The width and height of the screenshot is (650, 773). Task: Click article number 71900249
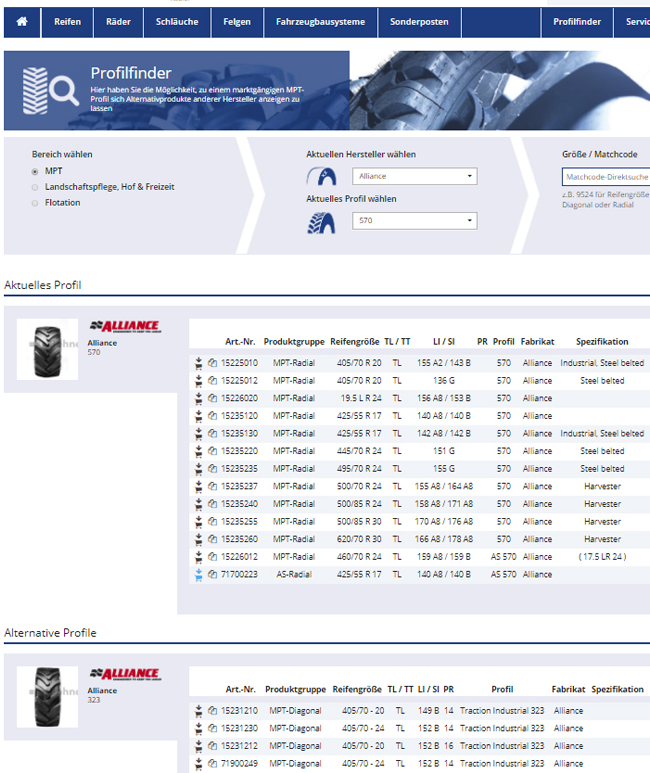pos(239,764)
